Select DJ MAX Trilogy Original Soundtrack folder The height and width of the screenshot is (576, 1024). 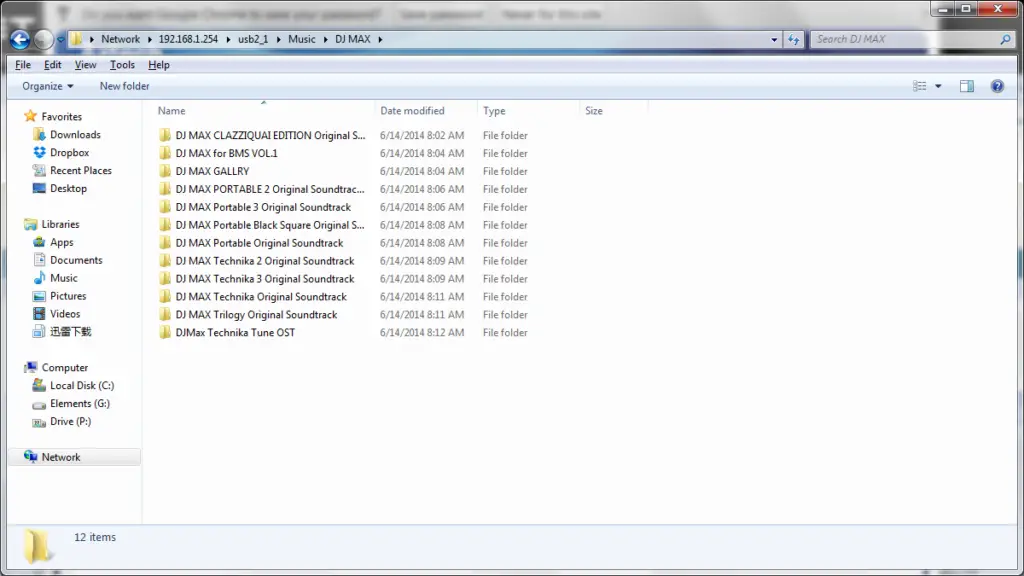256,315
